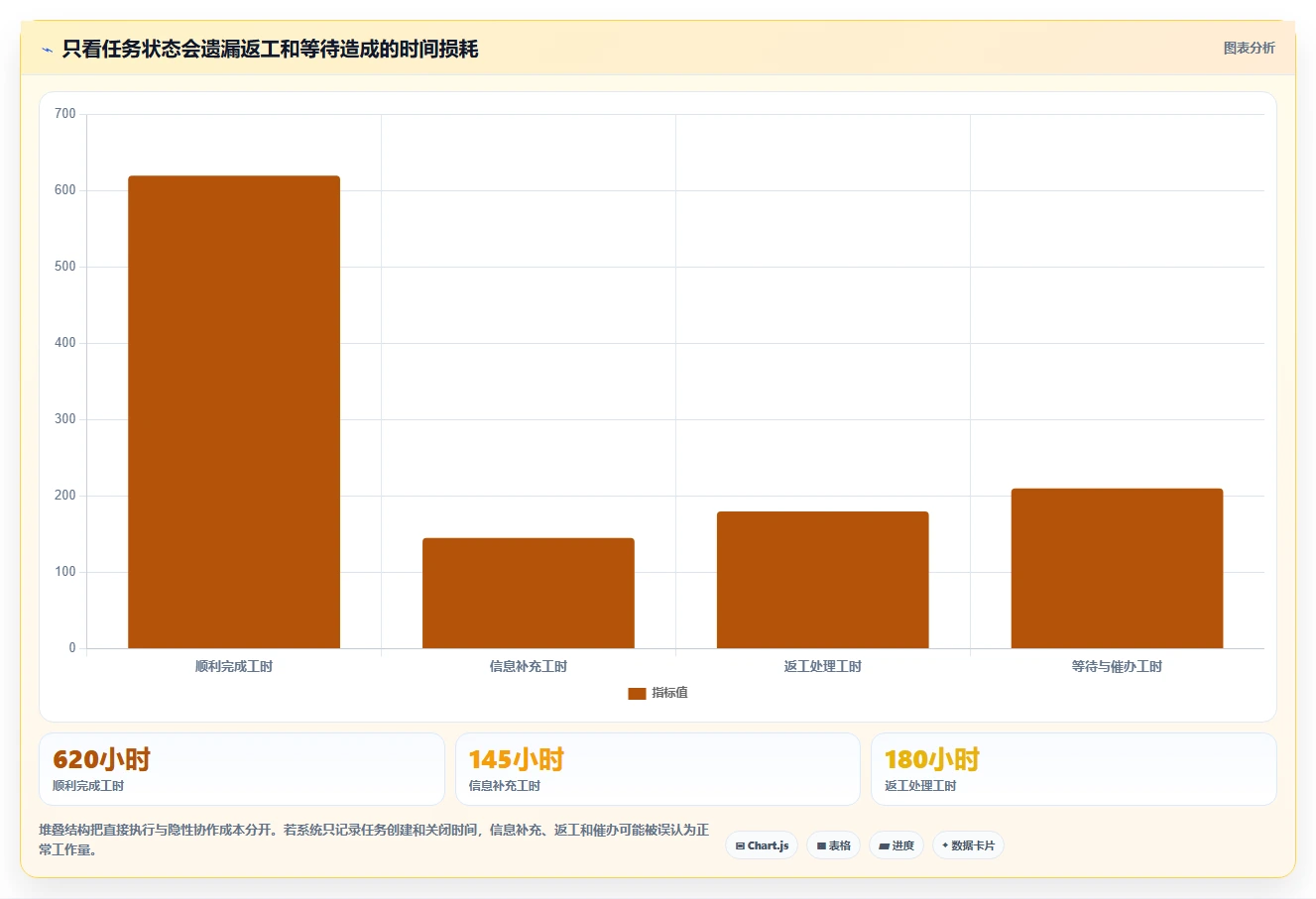Click x-axis label 顺利完成工时

tap(234, 666)
